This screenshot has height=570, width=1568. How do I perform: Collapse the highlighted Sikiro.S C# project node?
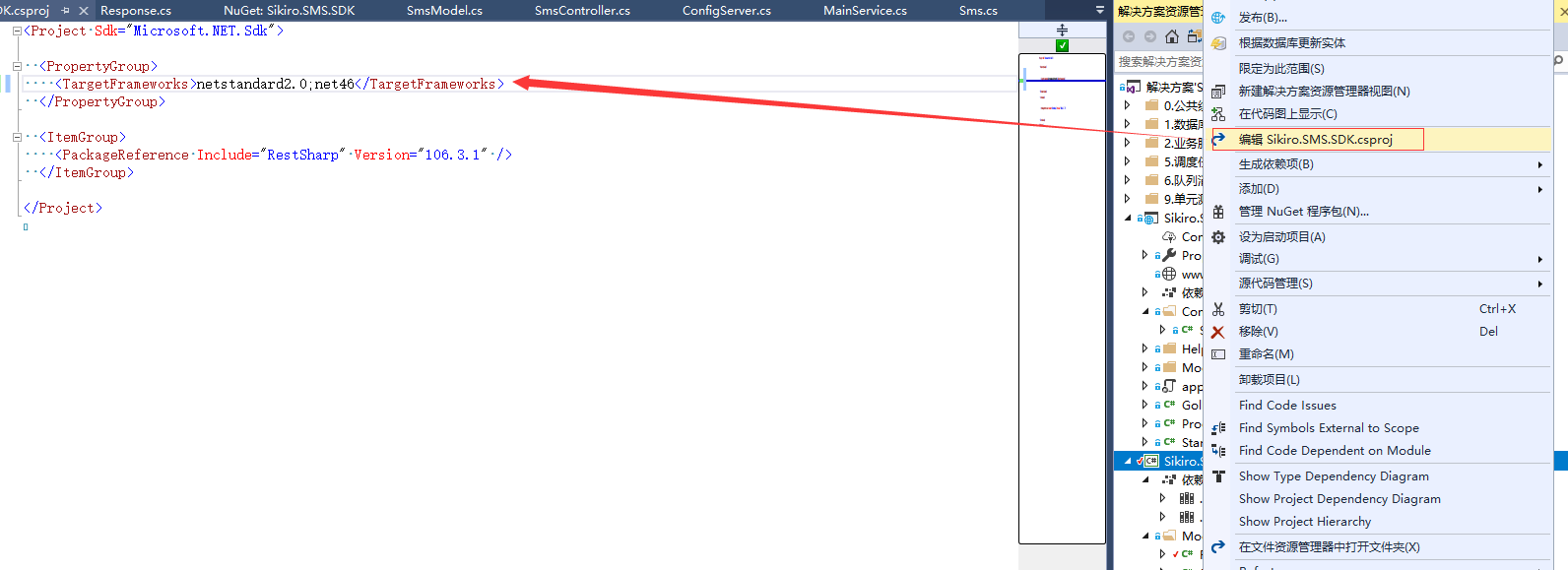tap(1128, 461)
